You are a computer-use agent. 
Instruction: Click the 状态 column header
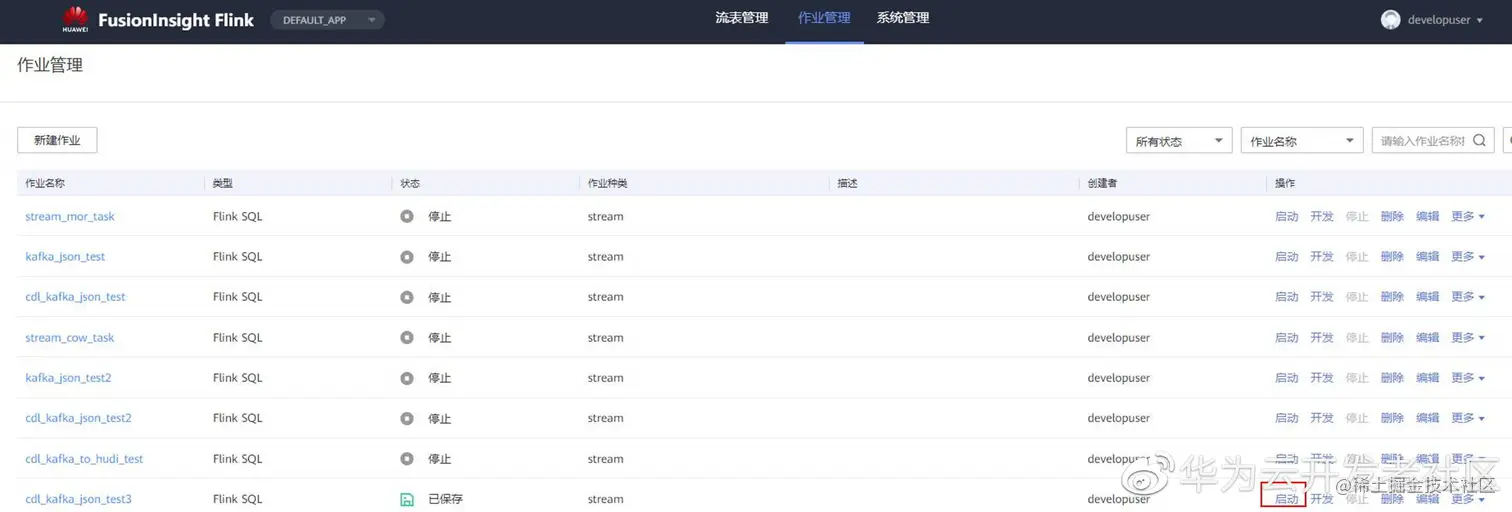[410, 183]
